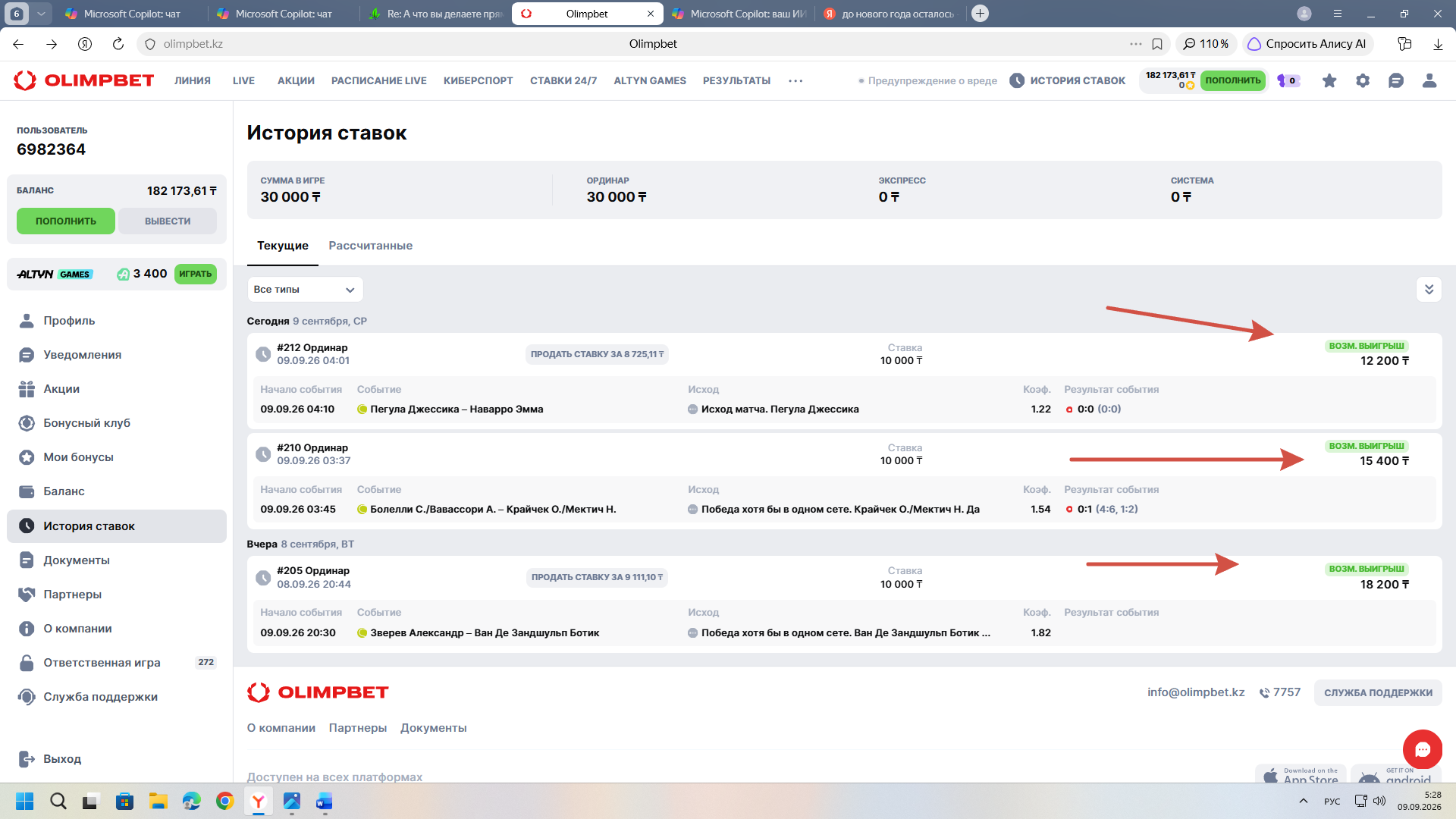1456x819 pixels.
Task: Click the 110% zoom indicator
Action: (1207, 44)
